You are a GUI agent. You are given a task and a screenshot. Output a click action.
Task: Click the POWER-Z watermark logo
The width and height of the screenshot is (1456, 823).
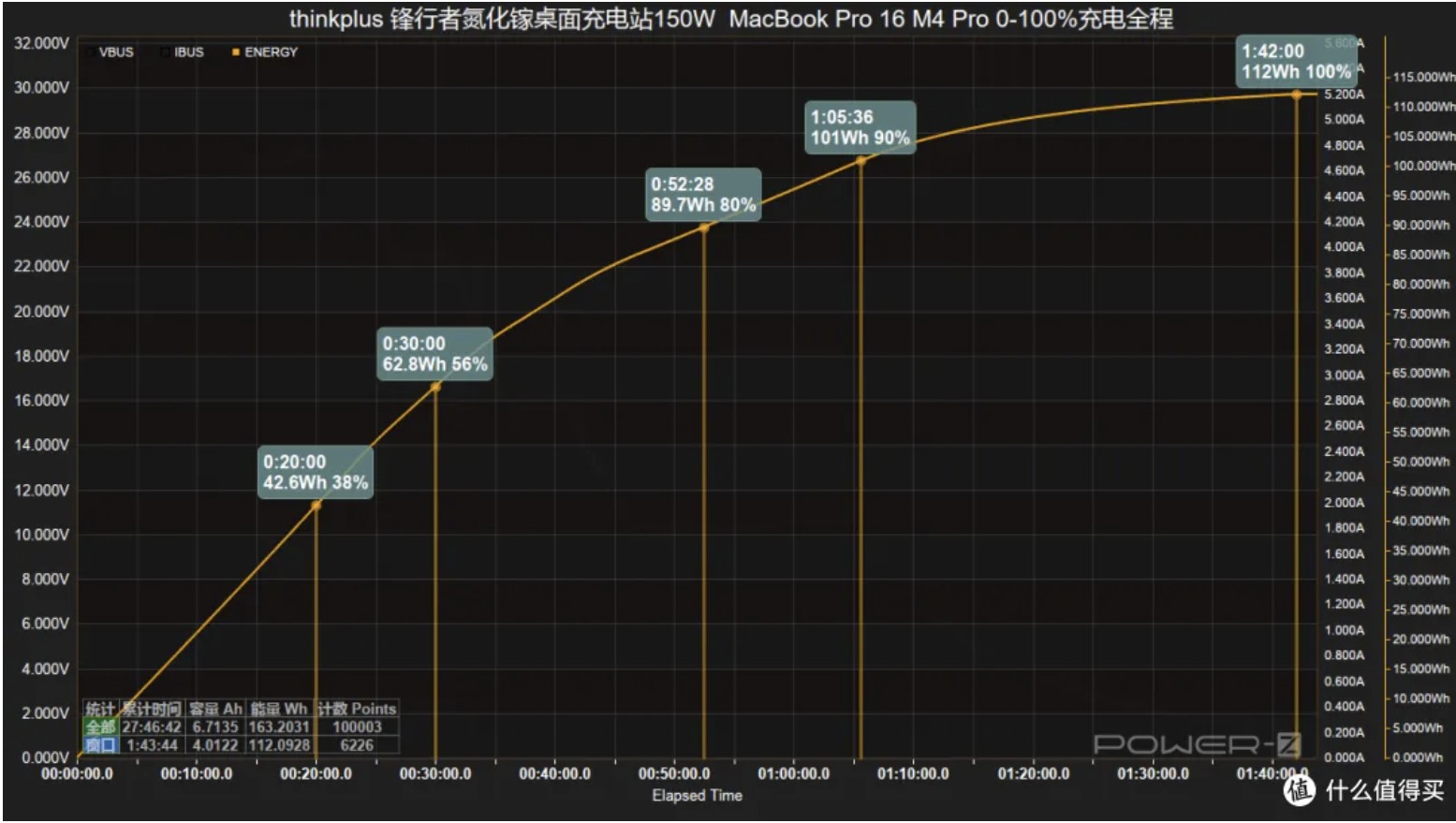click(1197, 744)
